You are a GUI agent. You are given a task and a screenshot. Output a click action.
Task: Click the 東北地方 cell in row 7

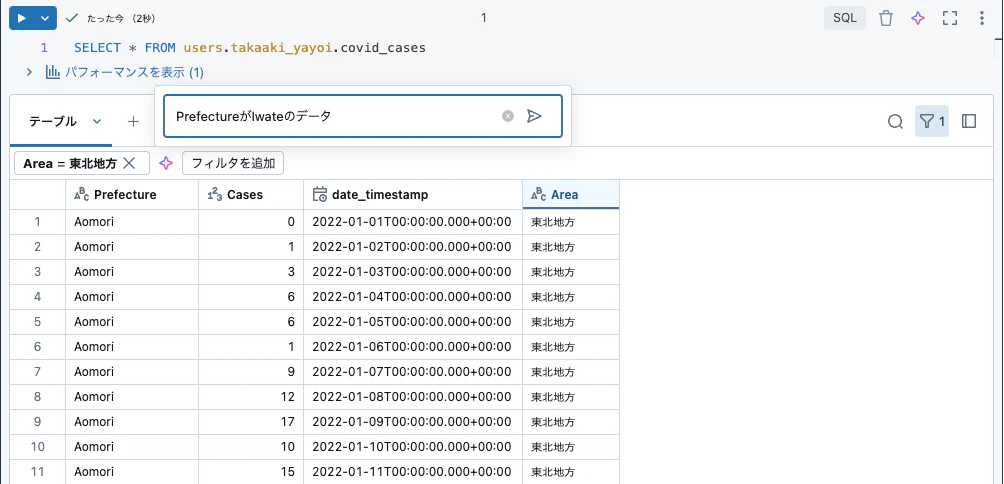pos(571,371)
